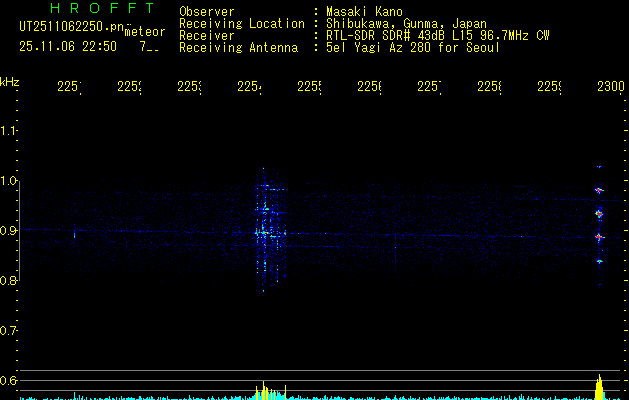The width and height of the screenshot is (629, 400).
Task: Click the yellow meteor label
Action: click(x=144, y=33)
